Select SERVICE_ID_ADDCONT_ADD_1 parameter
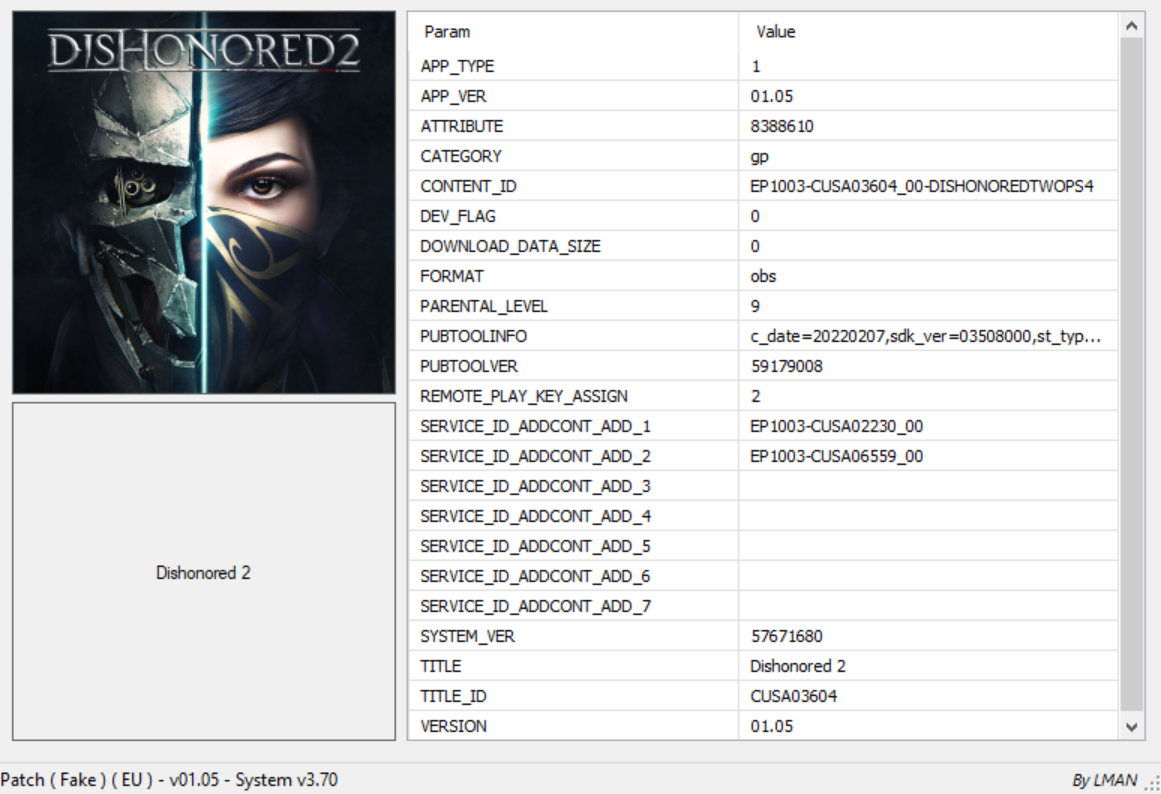 click(x=535, y=427)
